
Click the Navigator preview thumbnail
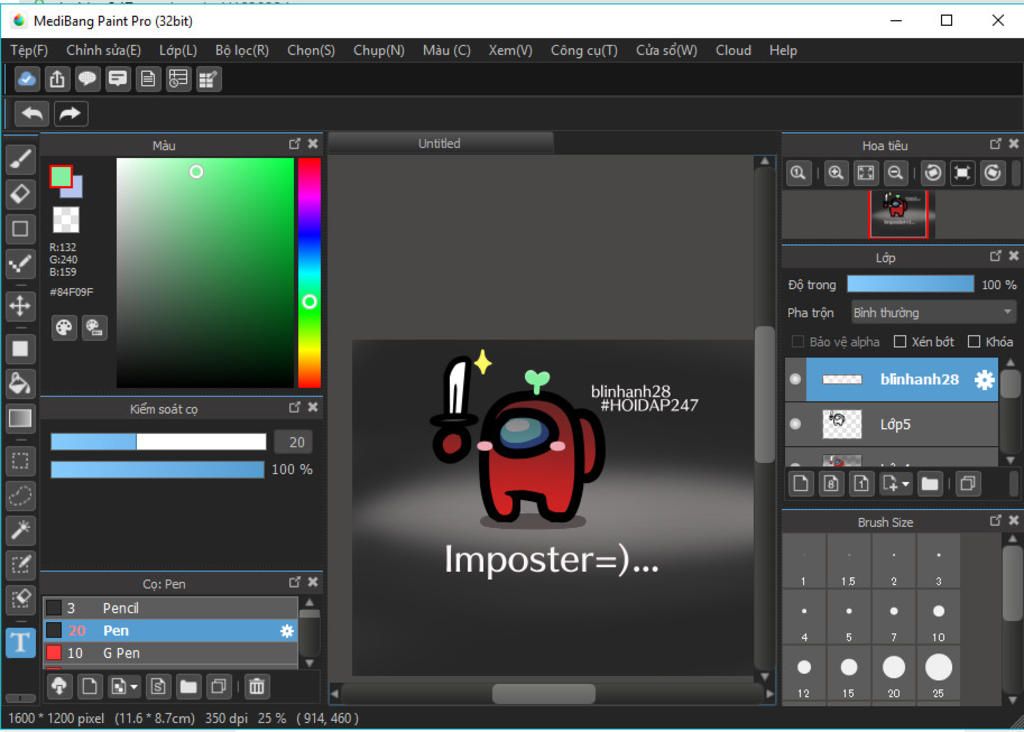(x=899, y=214)
